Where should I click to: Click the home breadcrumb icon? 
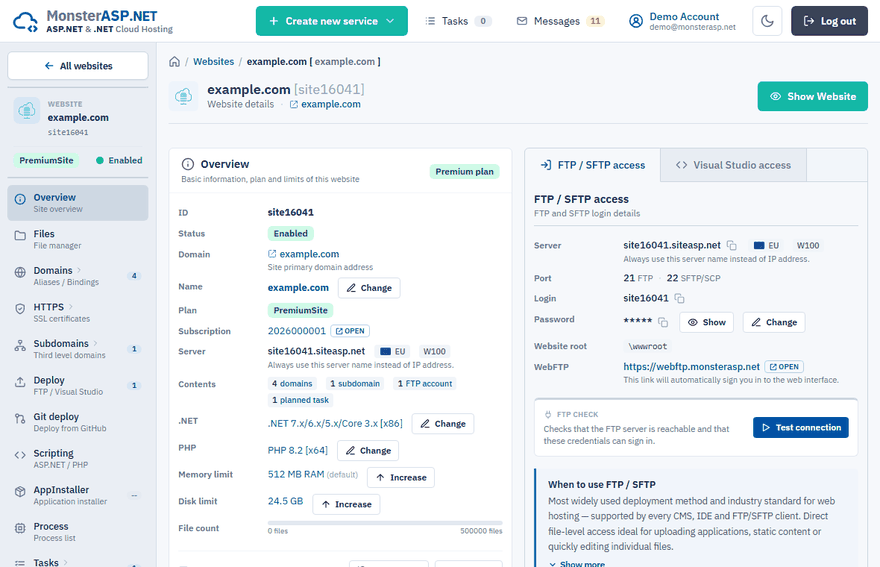point(175,62)
